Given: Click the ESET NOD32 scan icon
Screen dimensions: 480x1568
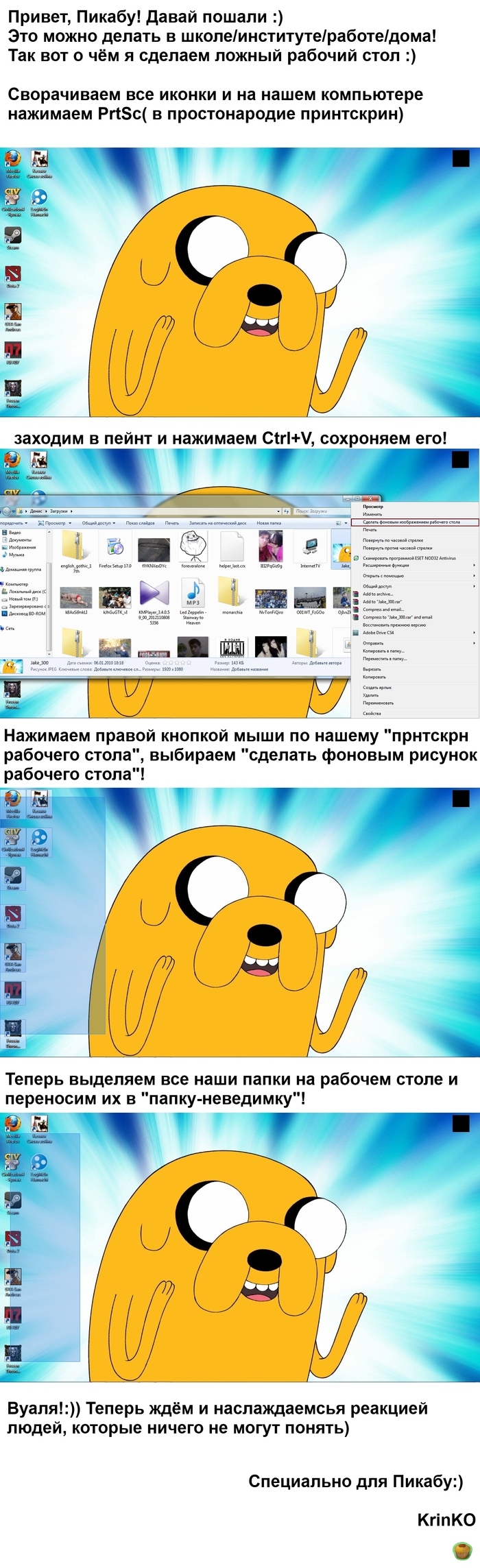Looking at the screenshot, I should (x=356, y=558).
